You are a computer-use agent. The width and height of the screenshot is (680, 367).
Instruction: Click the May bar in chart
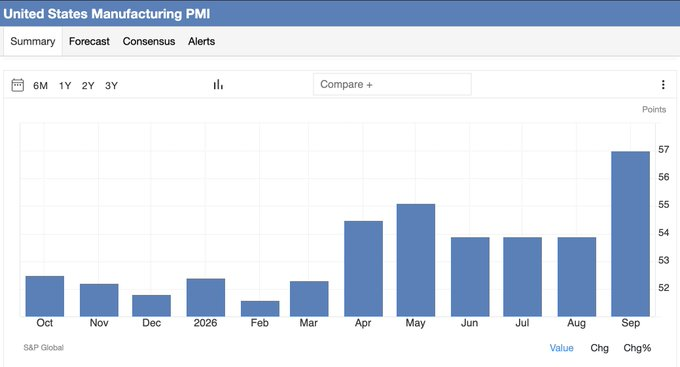(x=416, y=260)
